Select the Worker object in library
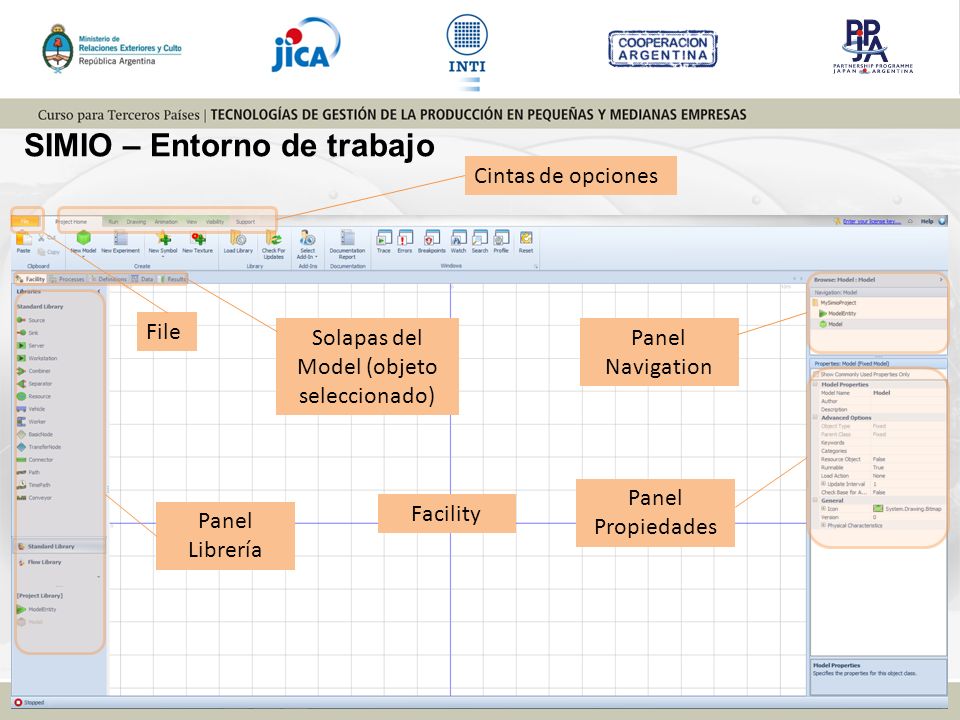The height and width of the screenshot is (720, 960). [x=31, y=422]
